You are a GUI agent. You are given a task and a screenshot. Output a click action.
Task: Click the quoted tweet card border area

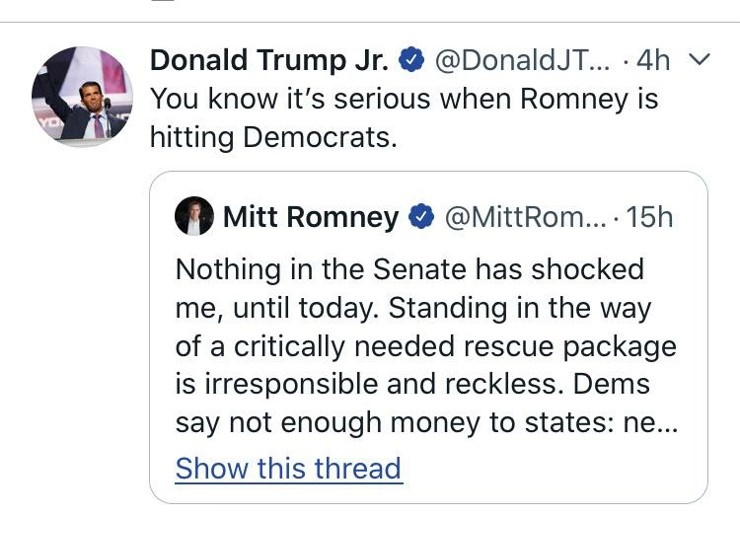[429, 338]
